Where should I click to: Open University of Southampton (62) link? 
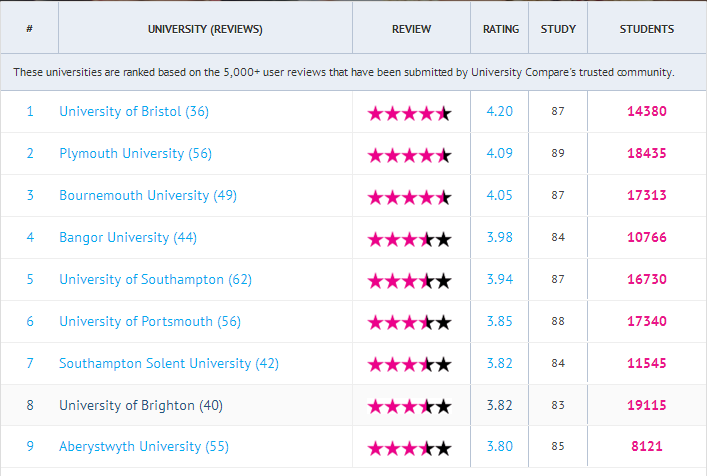coord(156,279)
